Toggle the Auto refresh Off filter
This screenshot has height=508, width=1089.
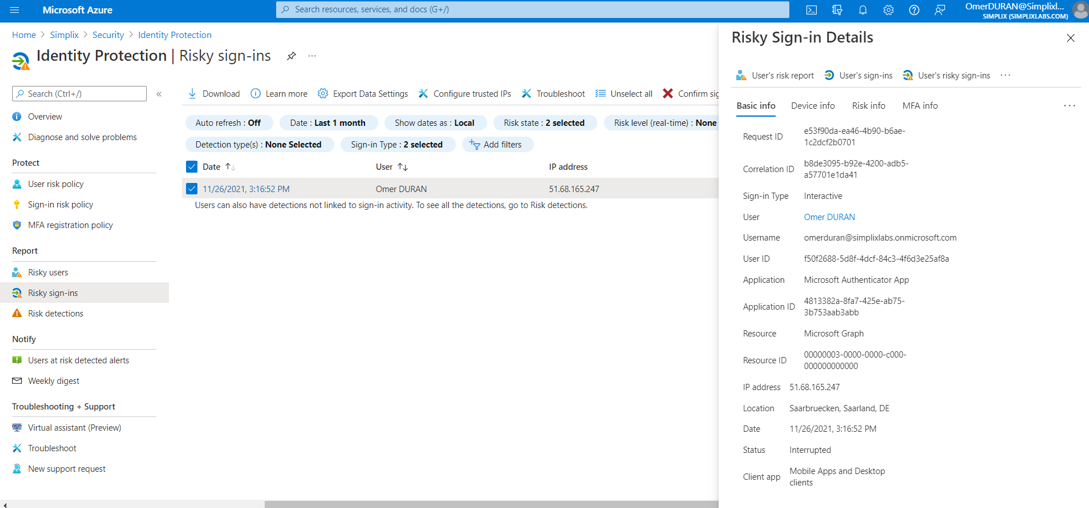click(228, 122)
